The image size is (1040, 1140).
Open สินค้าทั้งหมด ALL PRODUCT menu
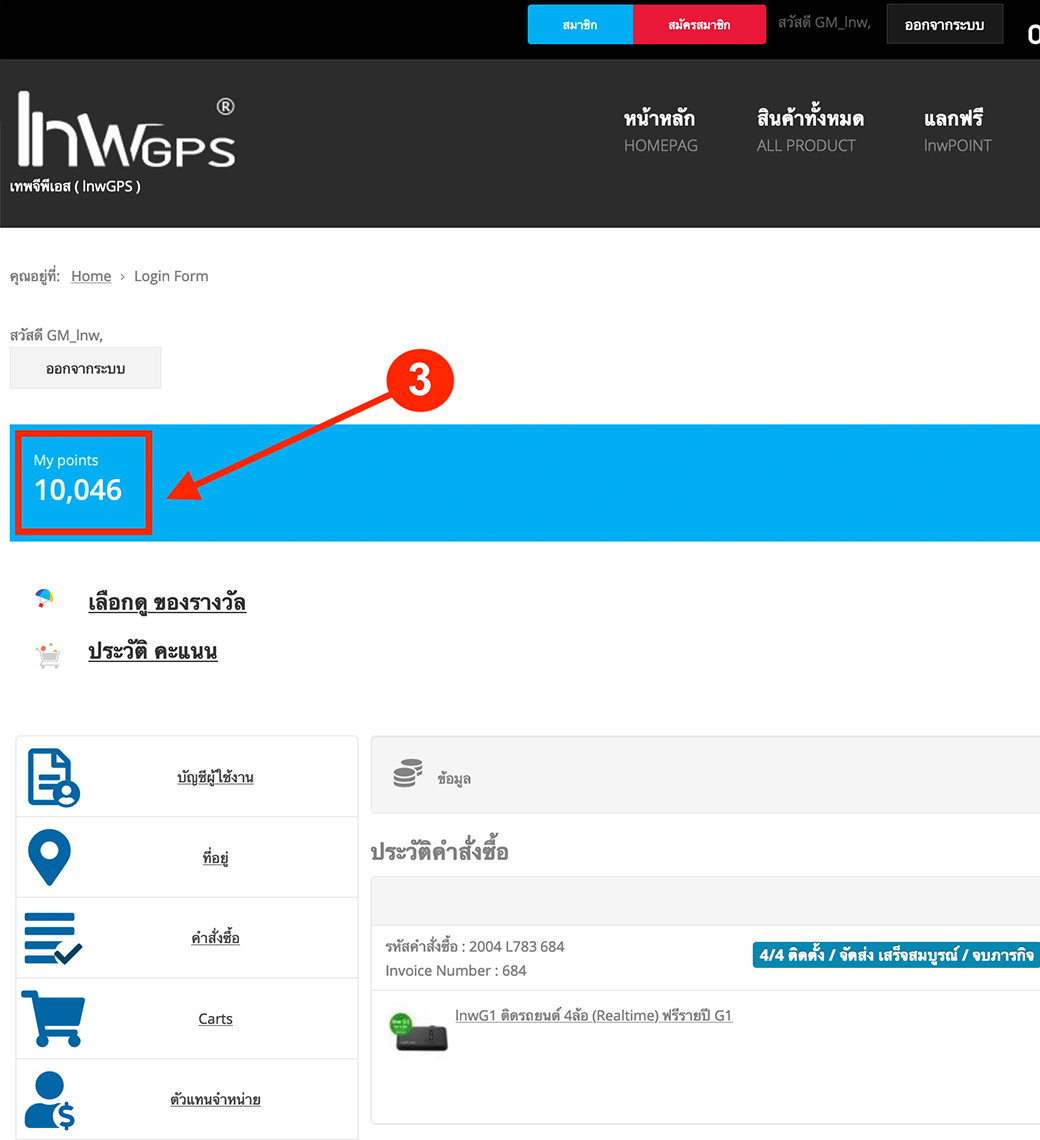[x=809, y=131]
